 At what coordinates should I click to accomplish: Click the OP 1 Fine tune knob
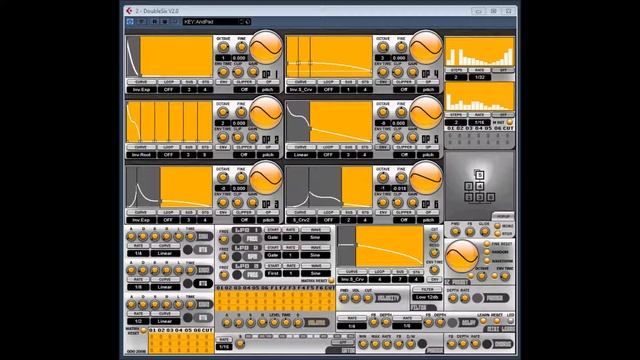point(241,47)
